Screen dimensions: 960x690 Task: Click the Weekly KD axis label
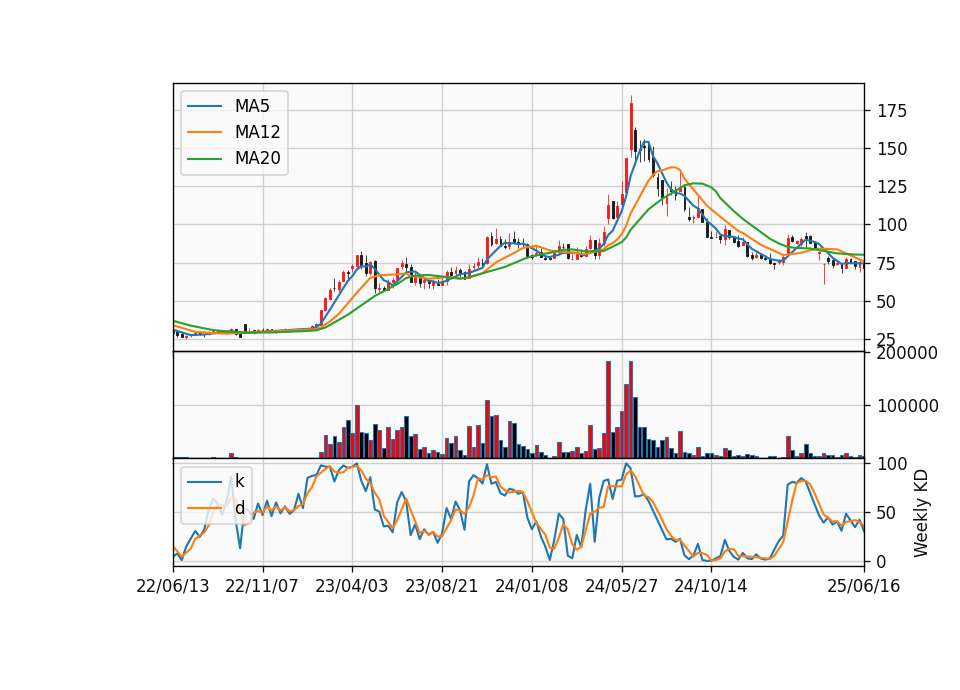click(x=921, y=513)
